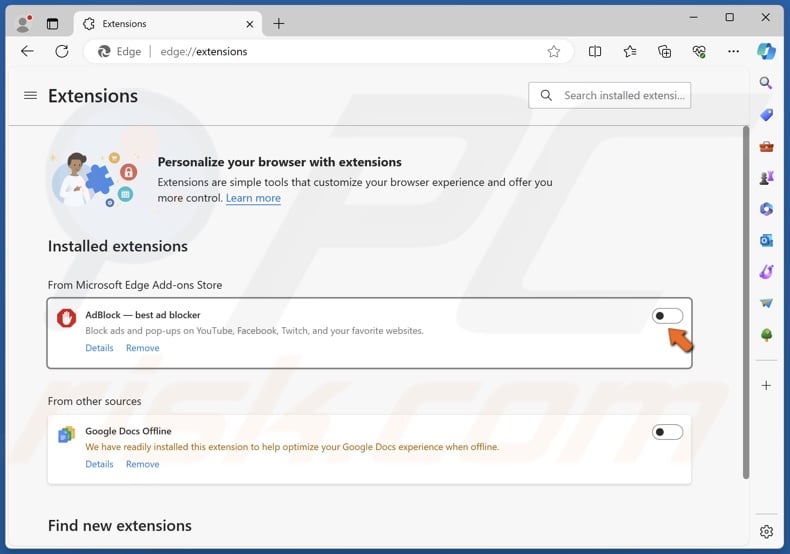This screenshot has height=554, width=790.
Task: Open sidebar Search icon
Action: click(766, 83)
